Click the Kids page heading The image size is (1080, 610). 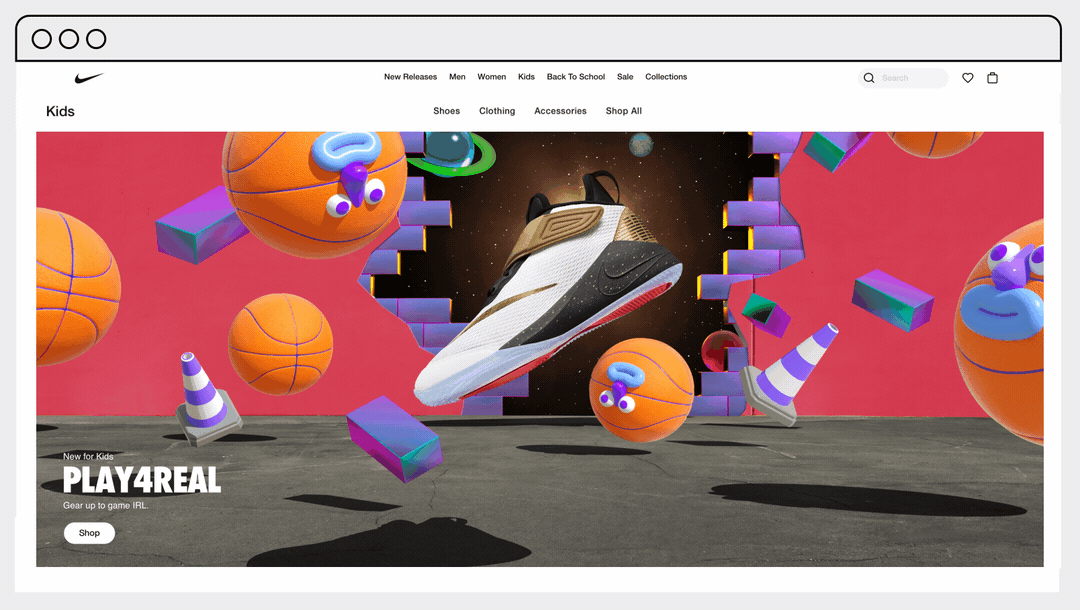pos(61,112)
